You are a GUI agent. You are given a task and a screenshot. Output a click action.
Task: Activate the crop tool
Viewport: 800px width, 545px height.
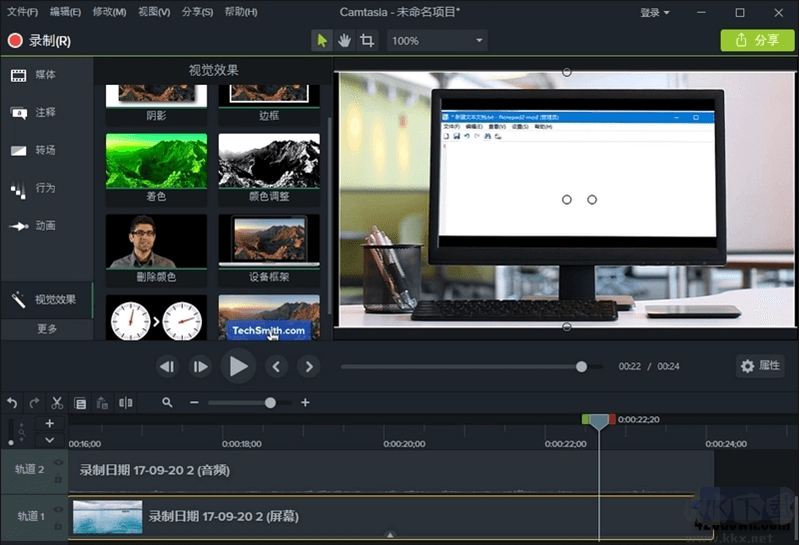367,41
